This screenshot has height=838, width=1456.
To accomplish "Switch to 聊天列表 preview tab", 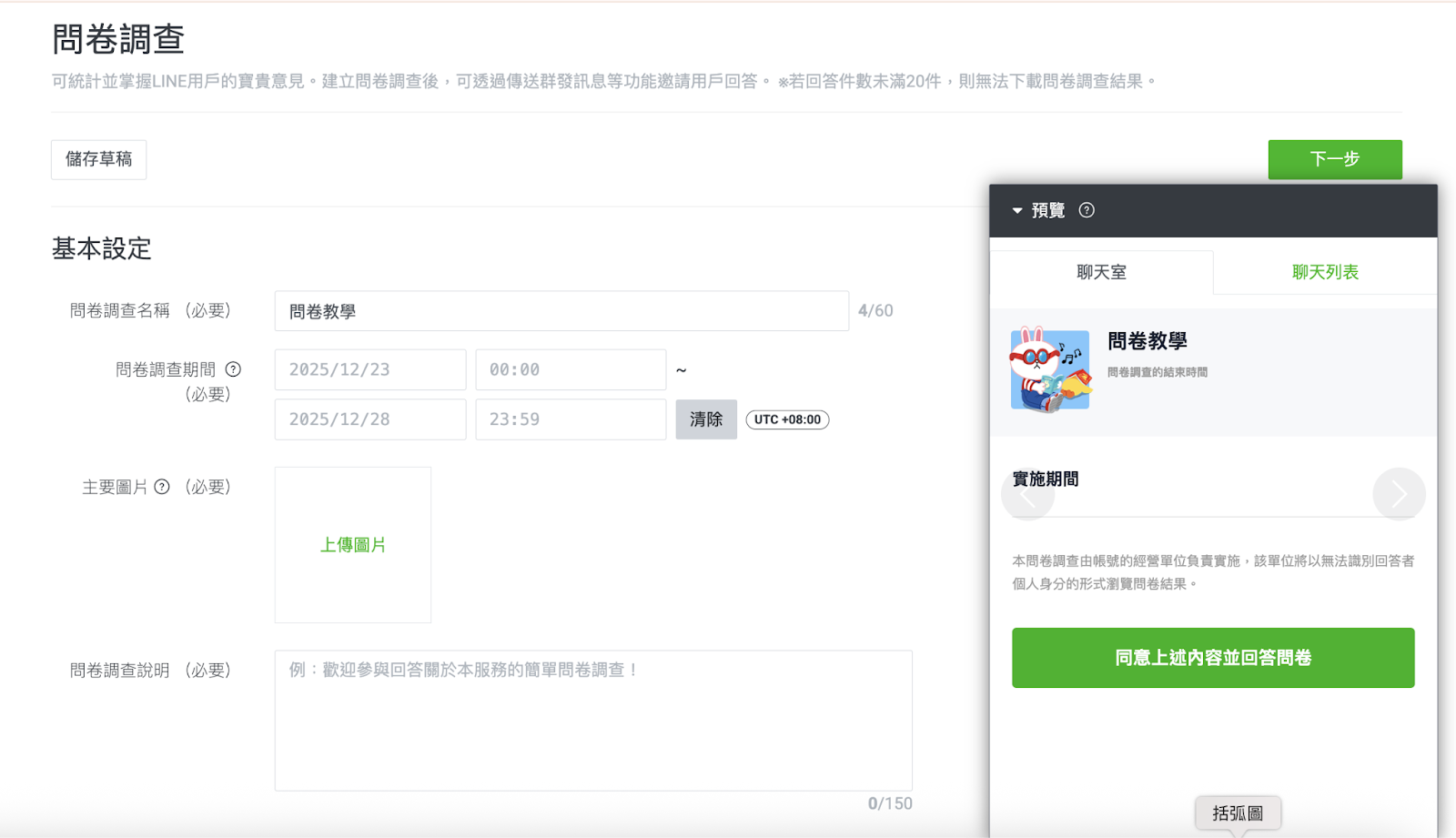I will tap(1325, 272).
